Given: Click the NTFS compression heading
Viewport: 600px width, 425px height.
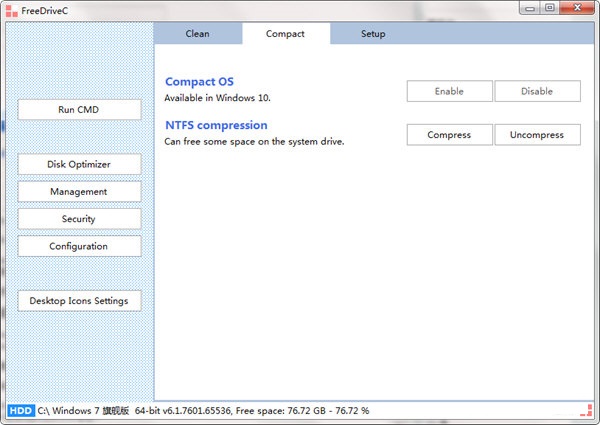Looking at the screenshot, I should coord(216,125).
